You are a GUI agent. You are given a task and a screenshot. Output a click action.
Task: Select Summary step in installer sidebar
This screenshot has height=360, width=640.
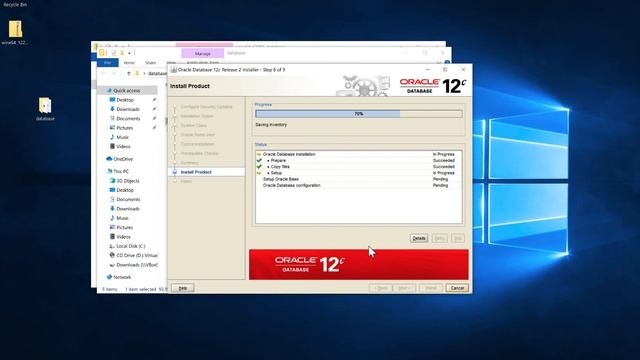189,163
